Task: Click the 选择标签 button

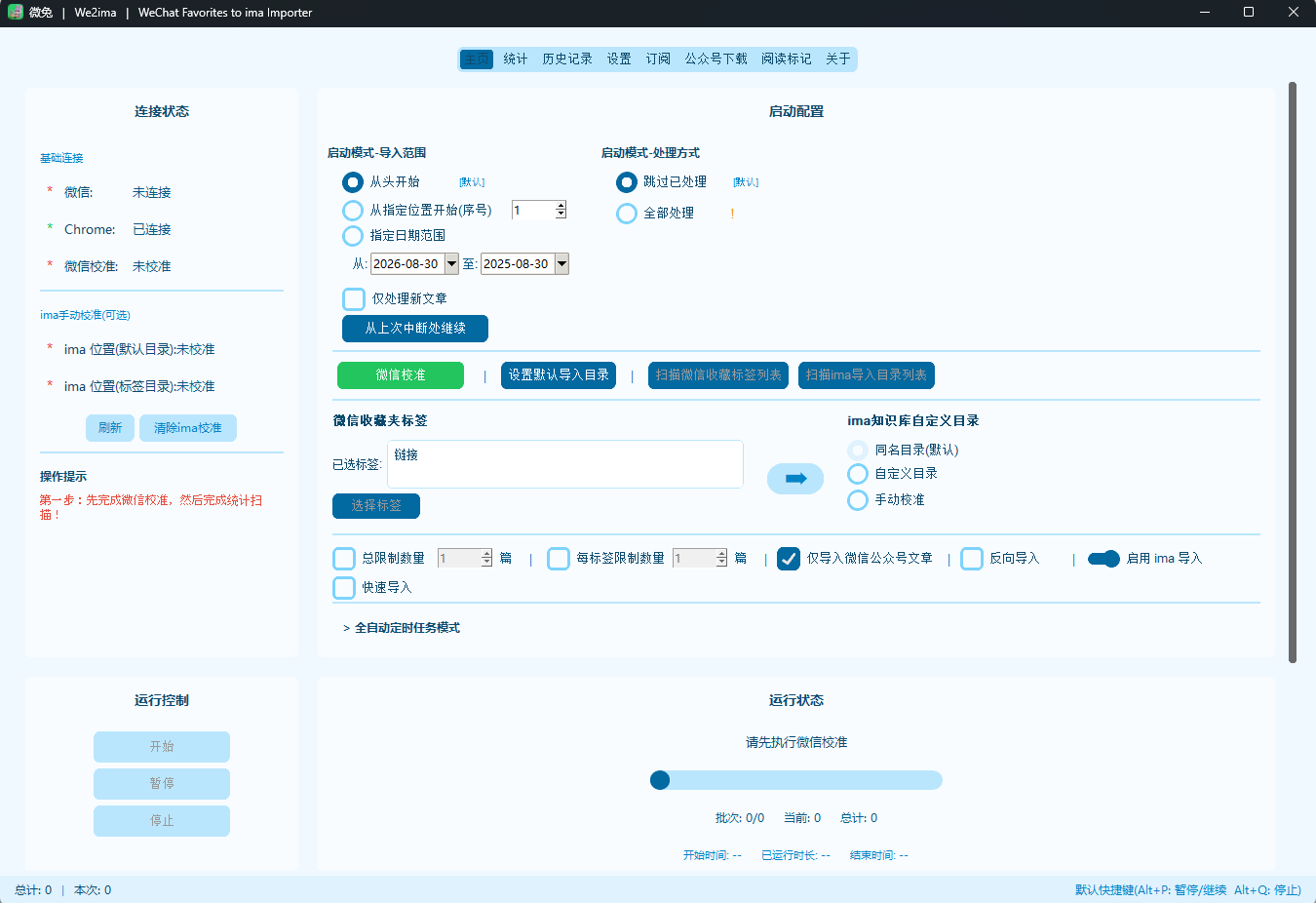Action: (x=376, y=506)
